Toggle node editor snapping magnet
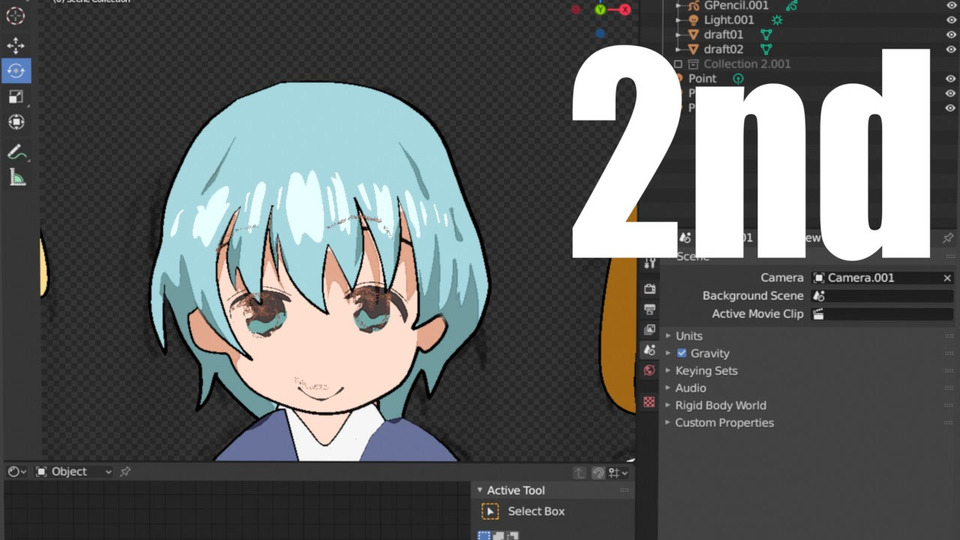This screenshot has height=540, width=960. pyautogui.click(x=598, y=472)
